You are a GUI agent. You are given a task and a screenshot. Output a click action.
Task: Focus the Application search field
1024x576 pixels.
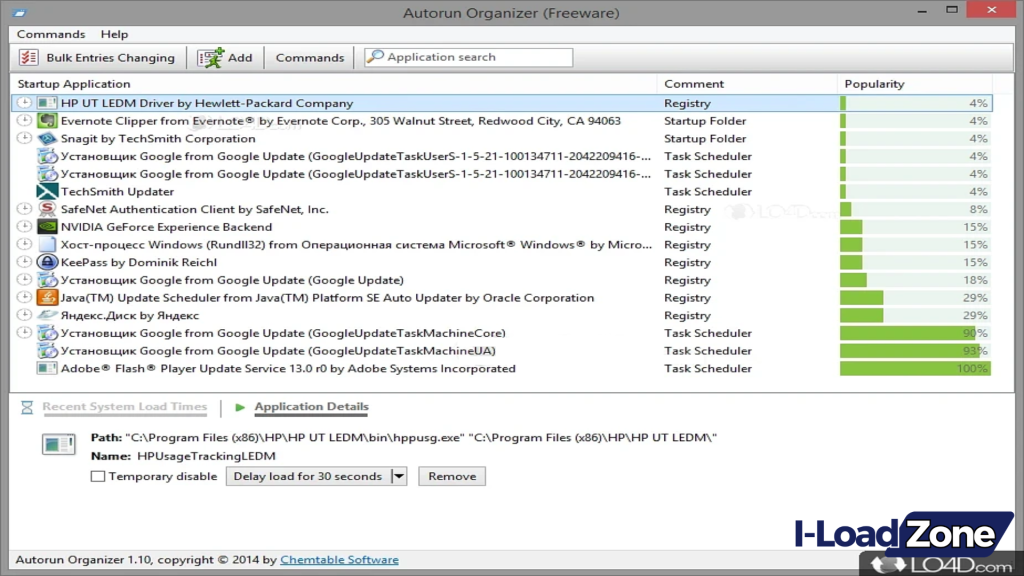click(x=469, y=57)
